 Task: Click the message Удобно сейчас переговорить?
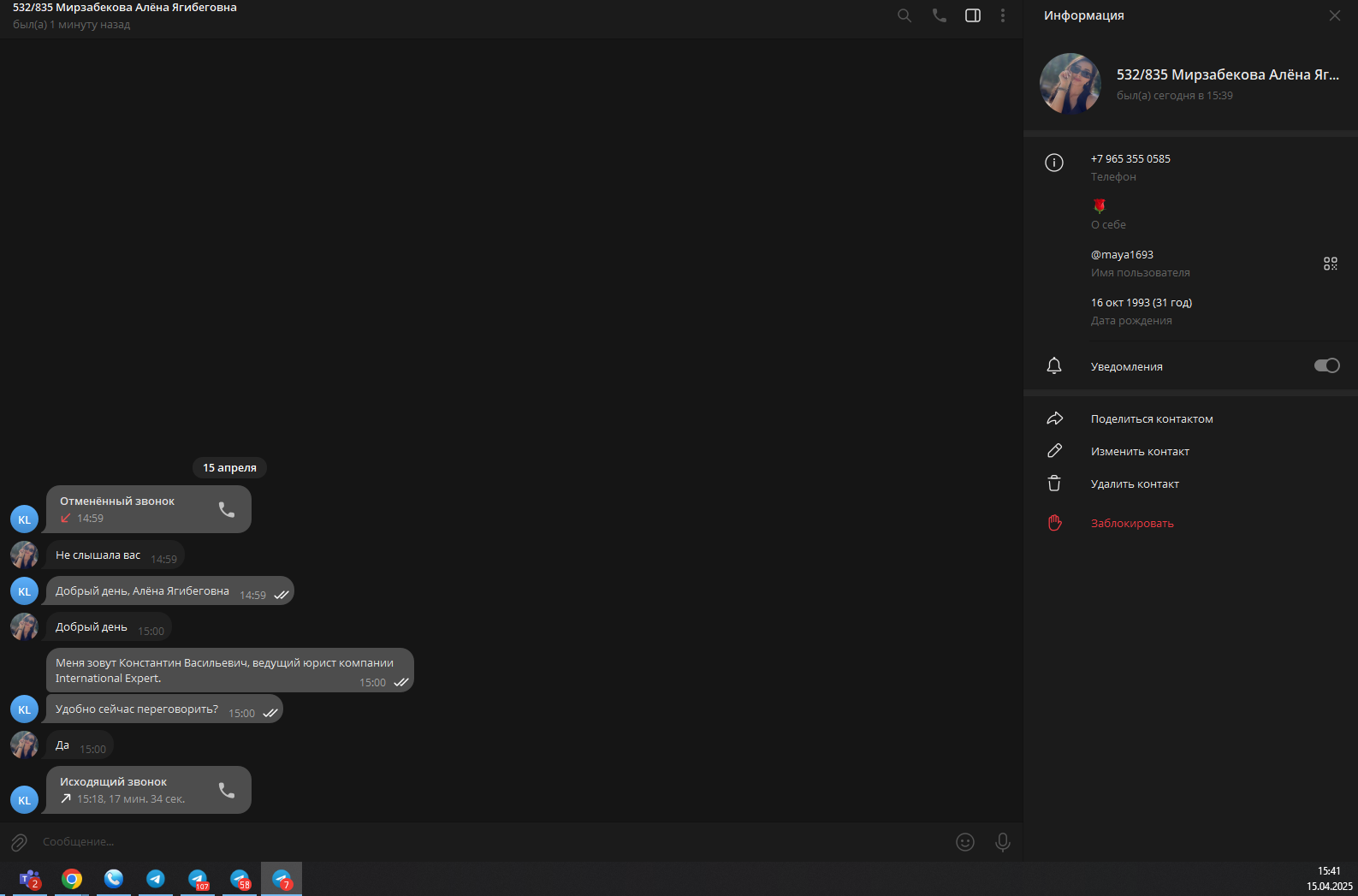pos(164,709)
